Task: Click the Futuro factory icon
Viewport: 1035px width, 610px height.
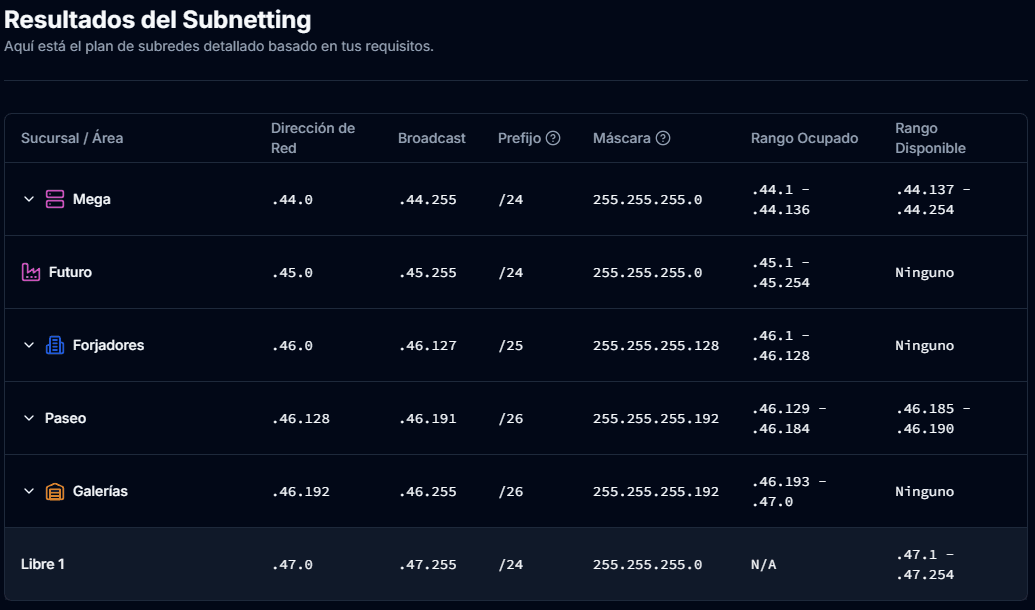Action: click(x=31, y=272)
